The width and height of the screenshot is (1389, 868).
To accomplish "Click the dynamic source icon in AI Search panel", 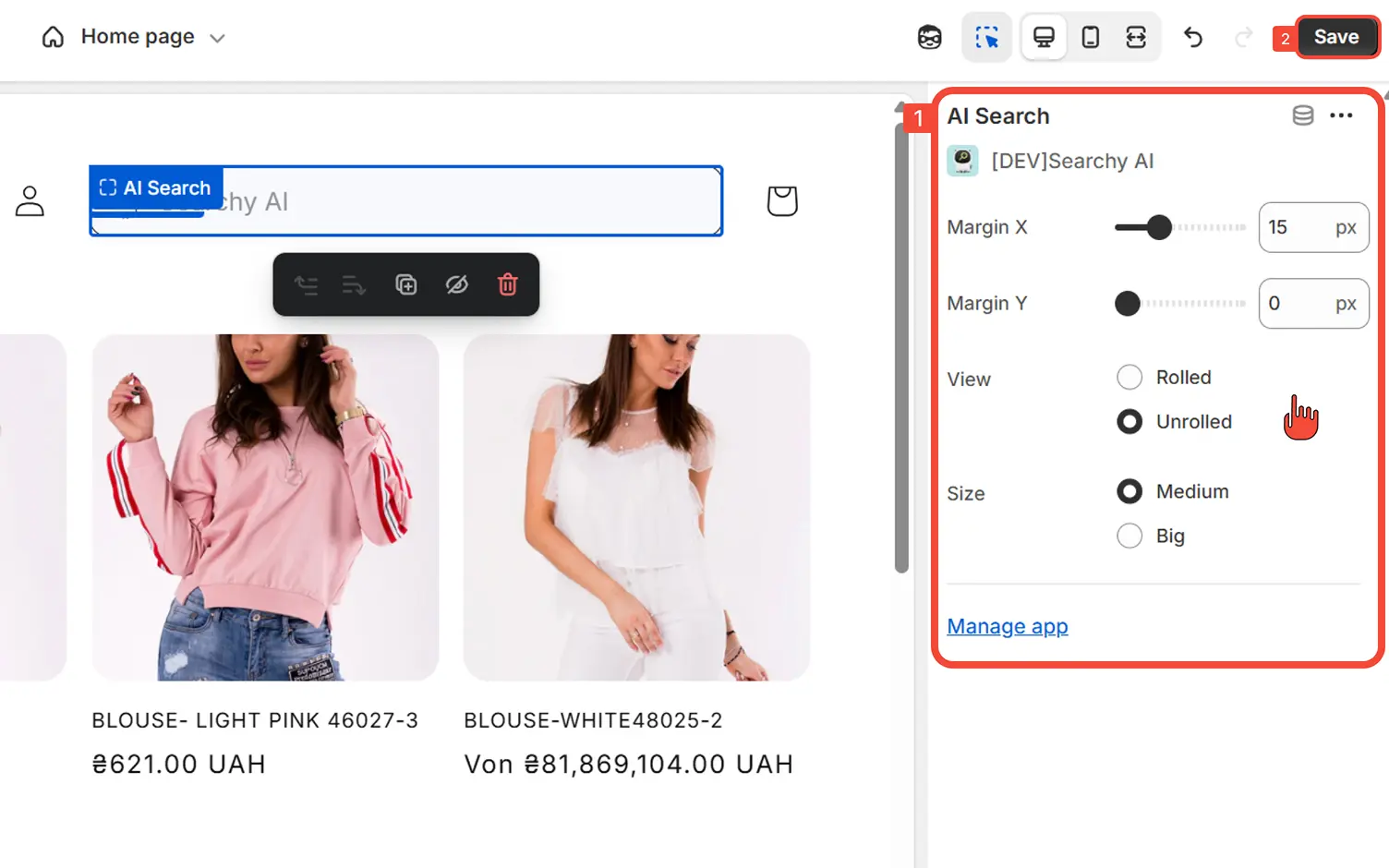I will 1302,115.
